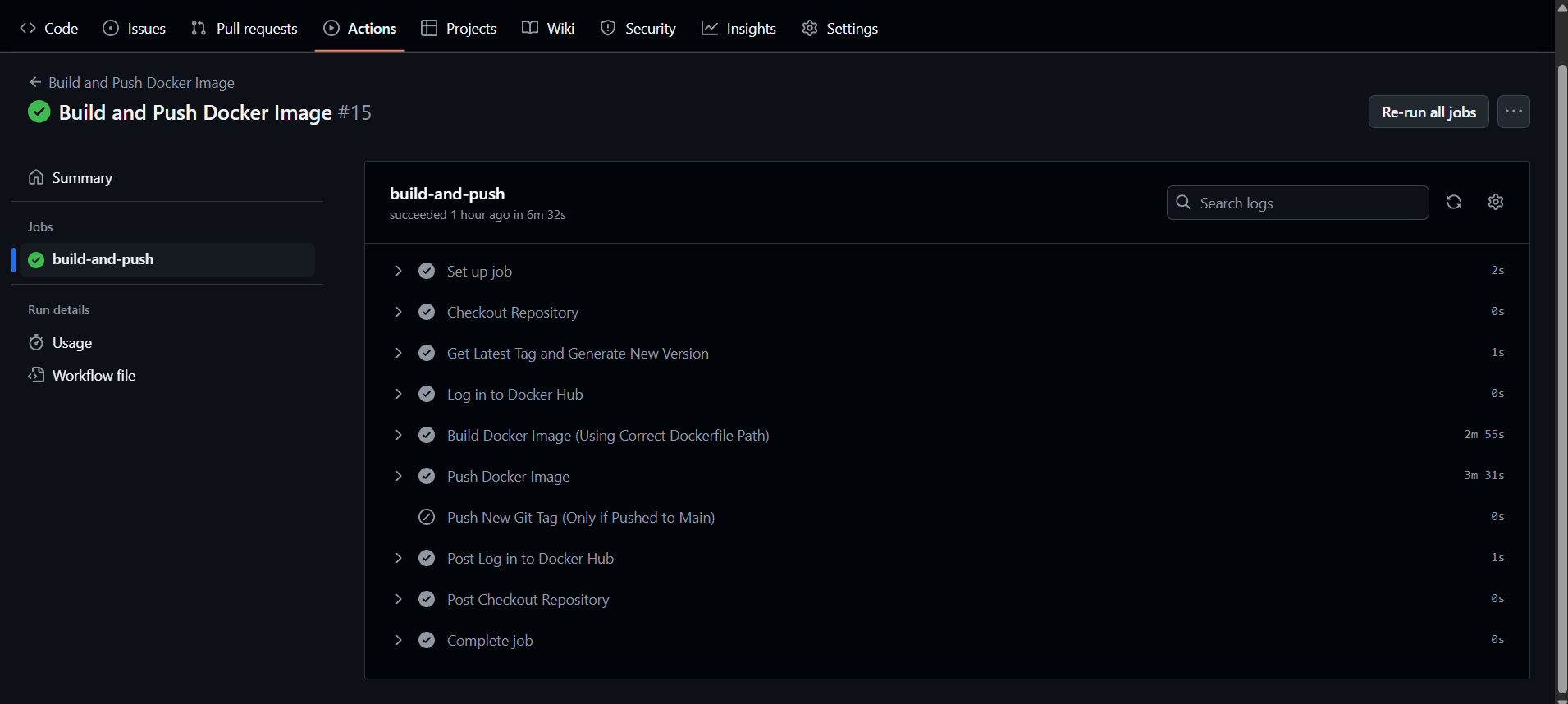Open repository Settings tab

pos(839,28)
